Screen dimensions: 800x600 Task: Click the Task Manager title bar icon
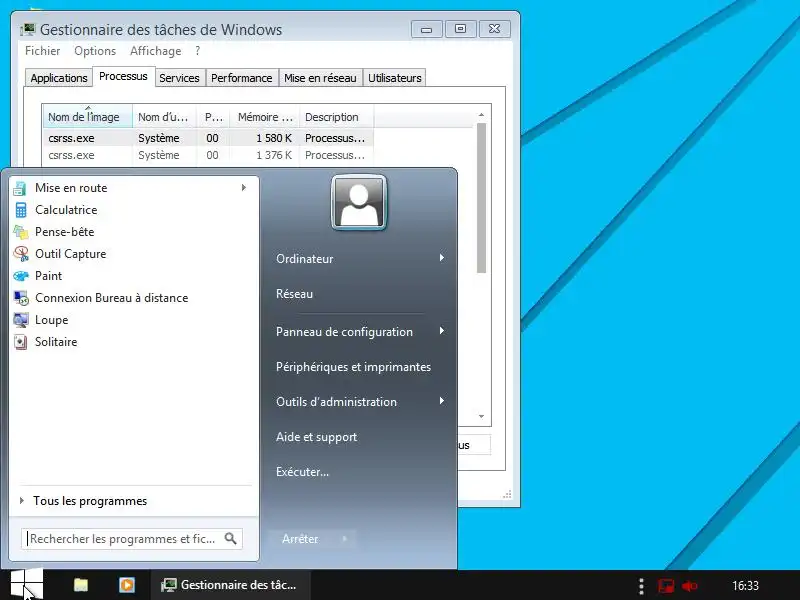[28, 29]
